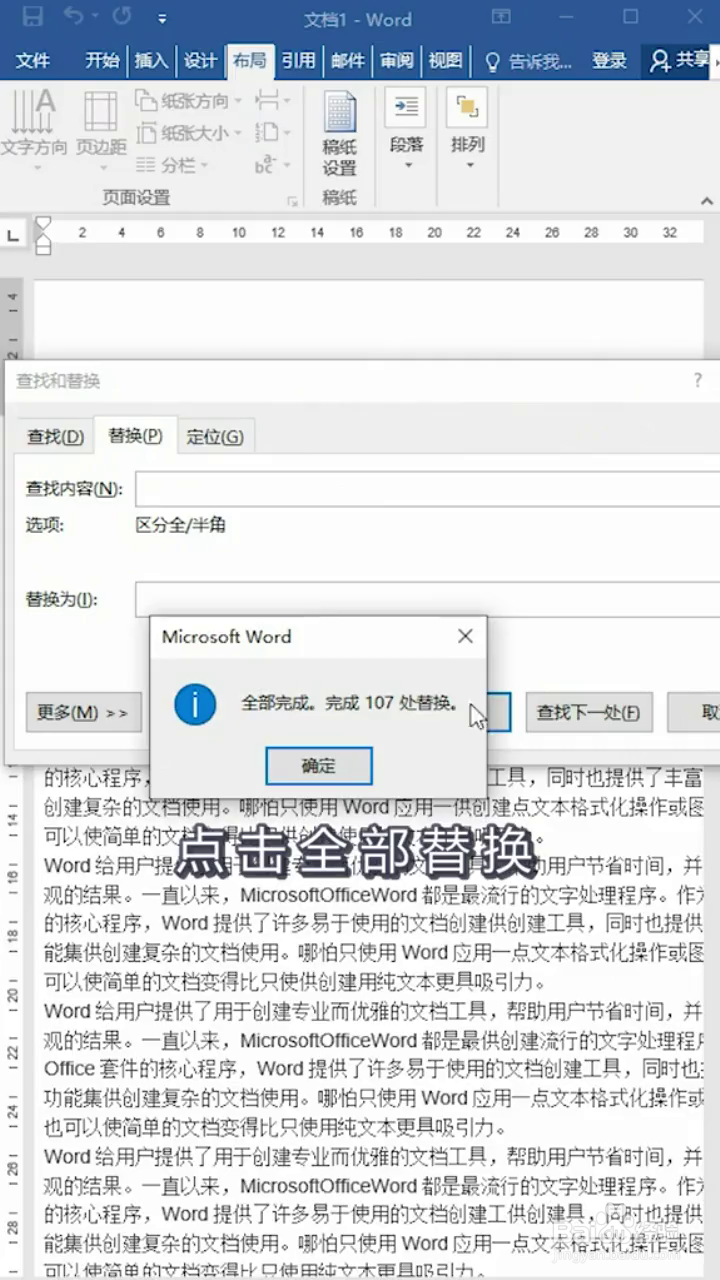Click the 查找内容 input field

(428, 489)
